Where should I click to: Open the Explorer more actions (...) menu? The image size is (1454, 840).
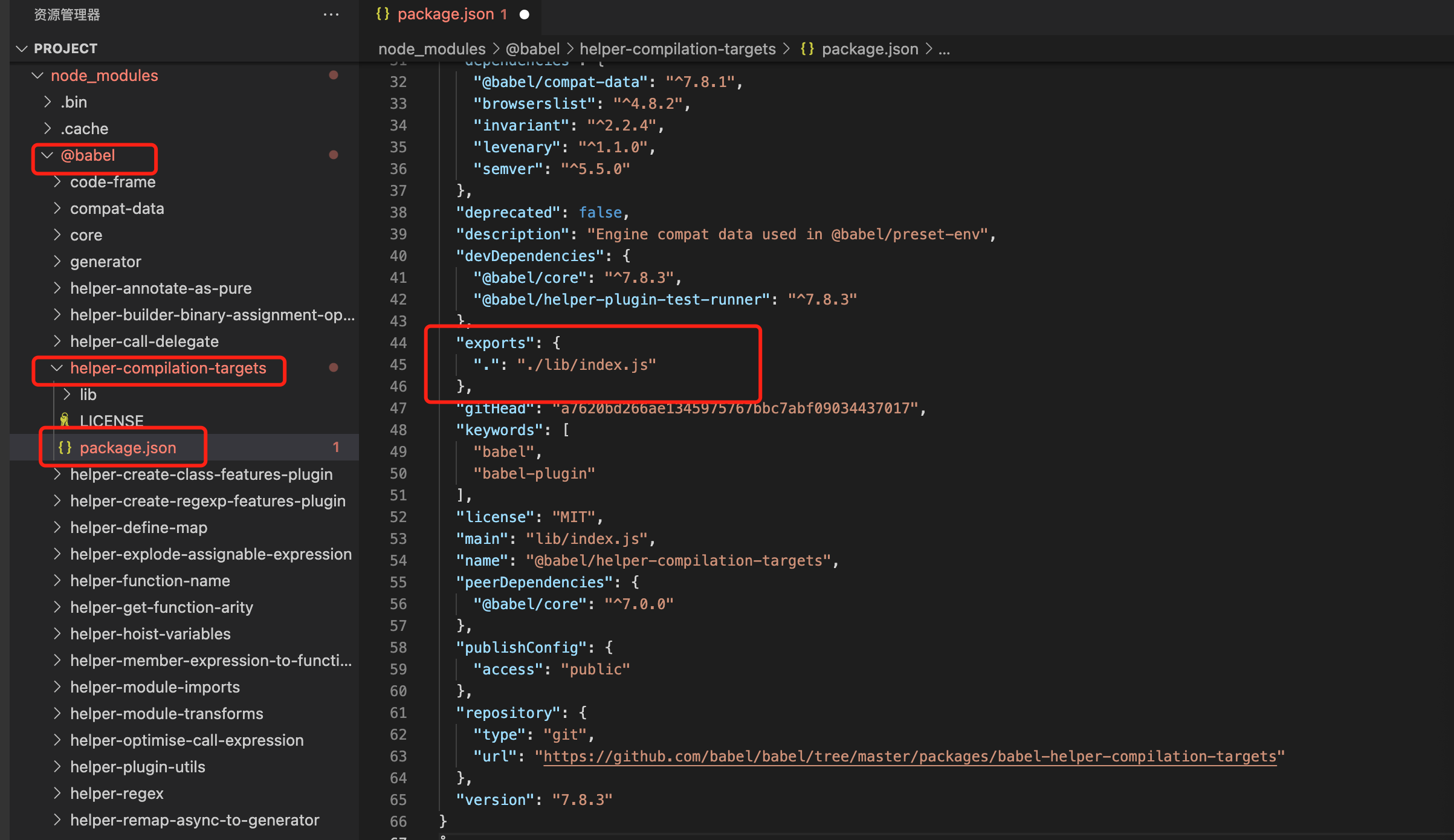tap(331, 15)
